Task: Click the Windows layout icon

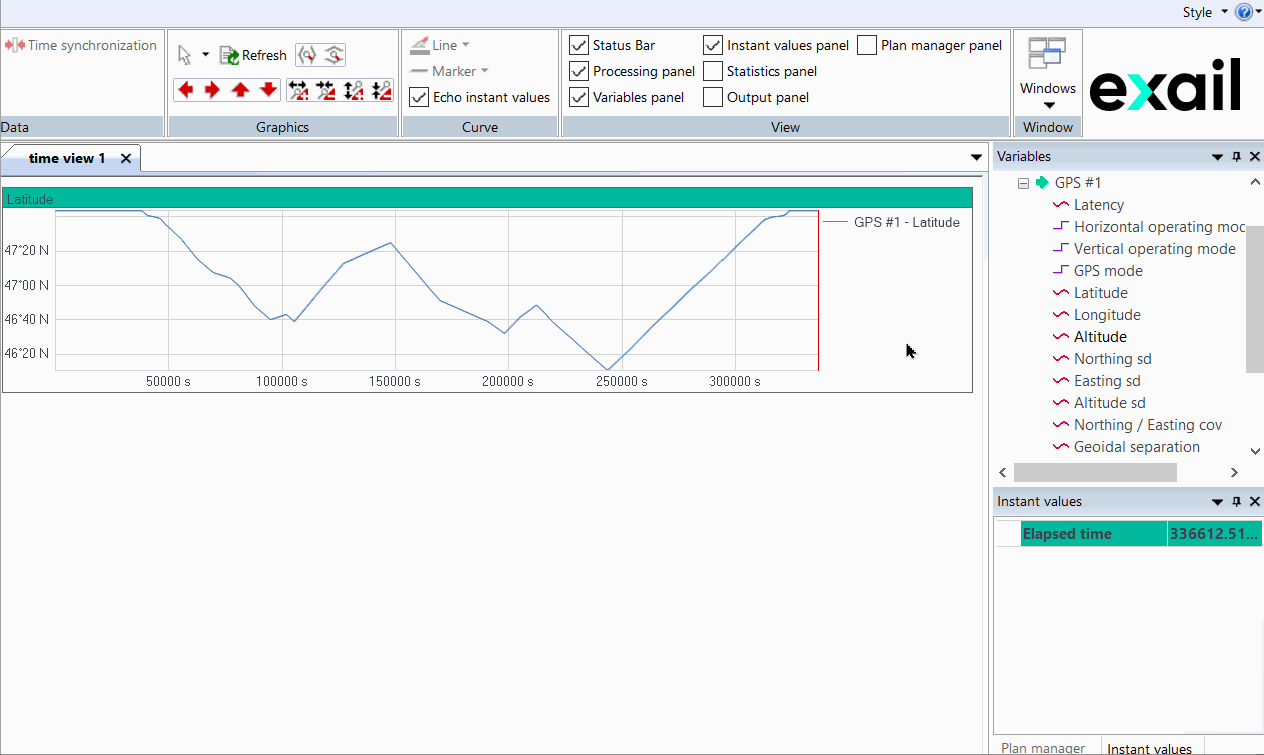Action: 1047,53
